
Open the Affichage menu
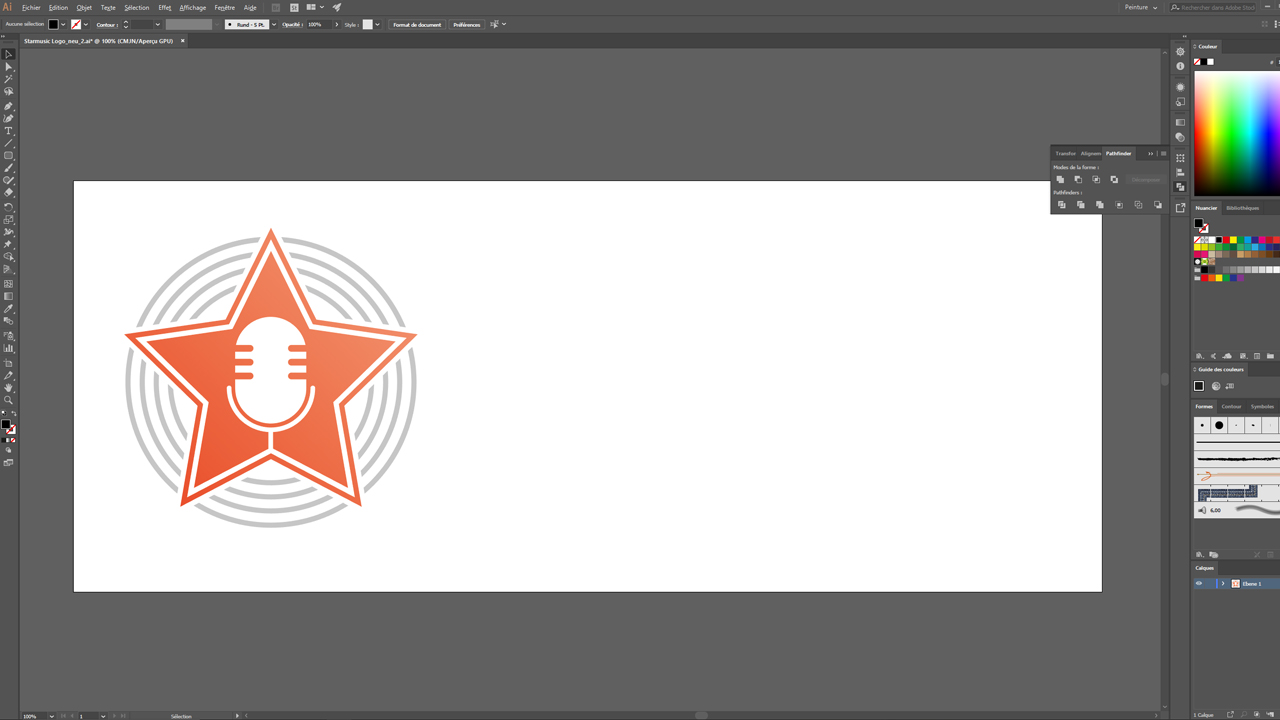click(x=193, y=7)
